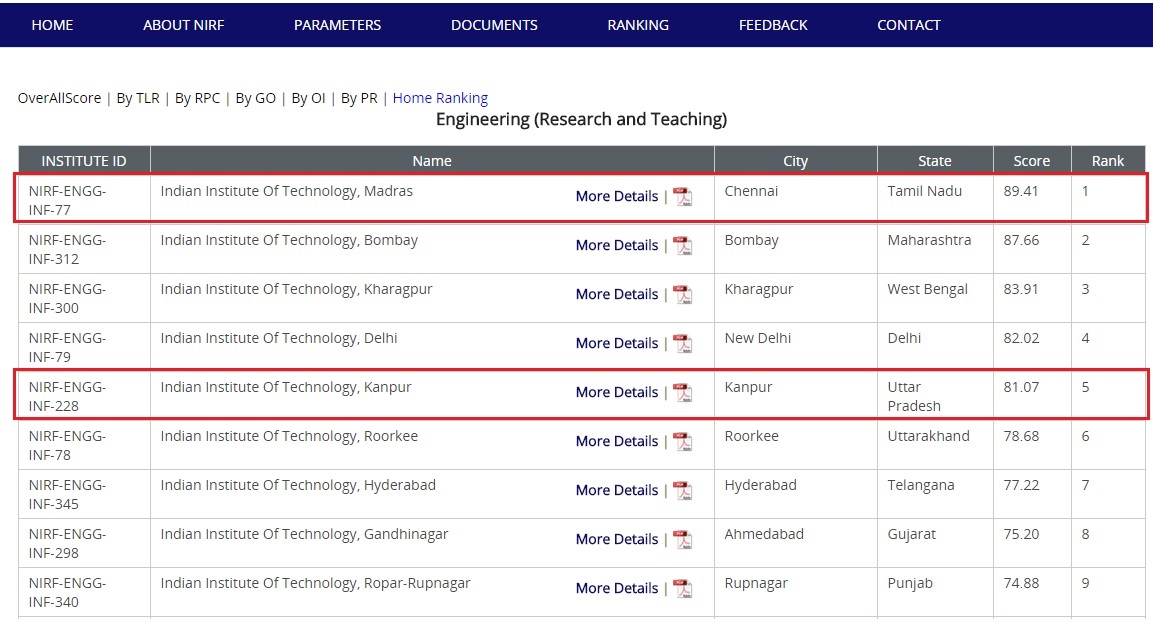Open the FEEDBACK page

coord(773,25)
